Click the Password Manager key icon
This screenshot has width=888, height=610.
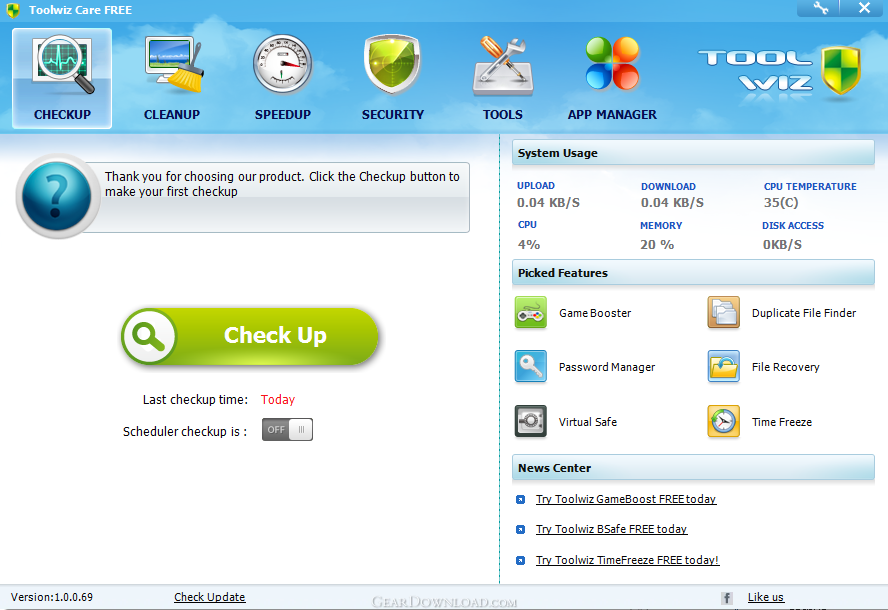(531, 366)
